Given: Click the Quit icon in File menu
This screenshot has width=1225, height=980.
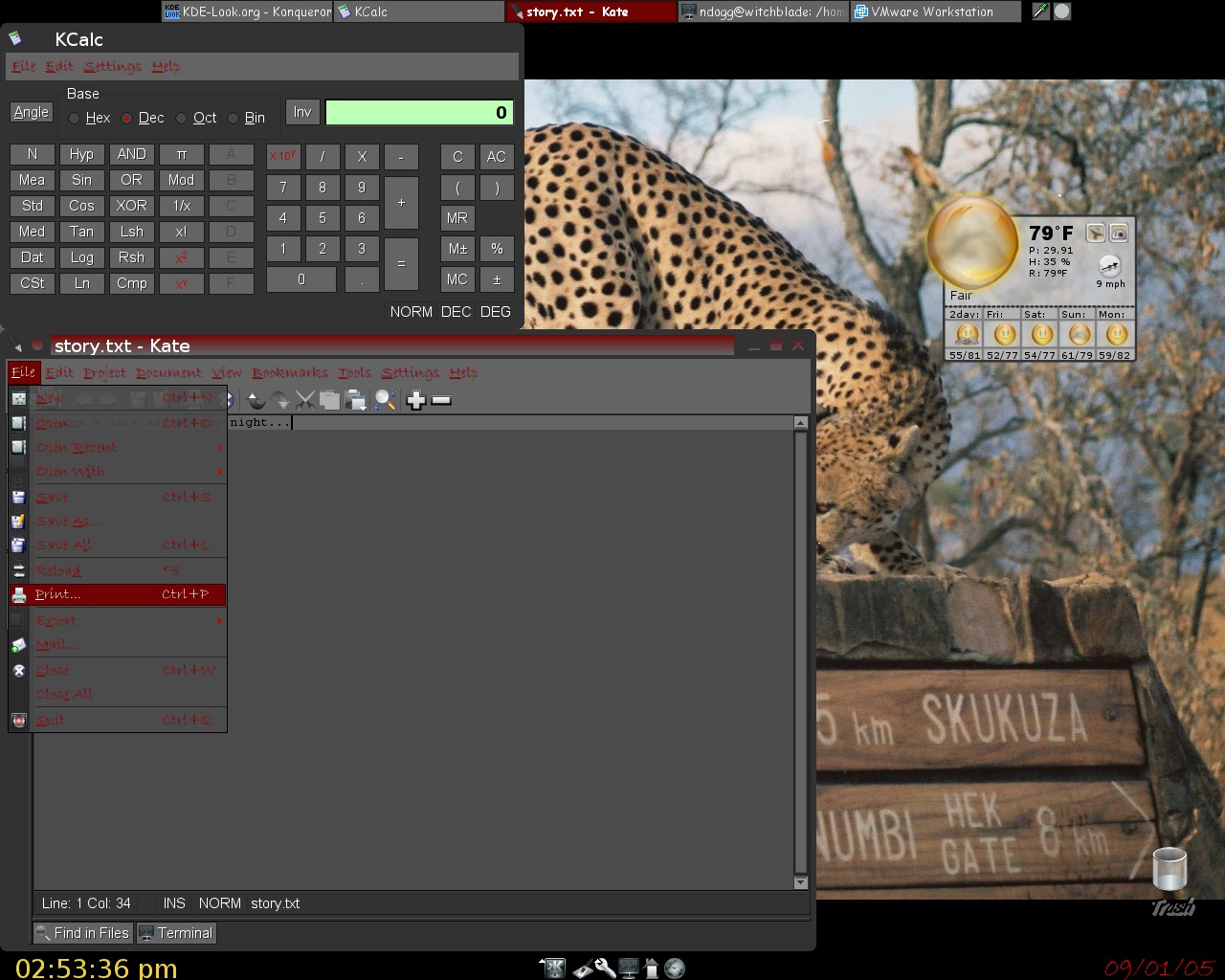Looking at the screenshot, I should point(19,721).
